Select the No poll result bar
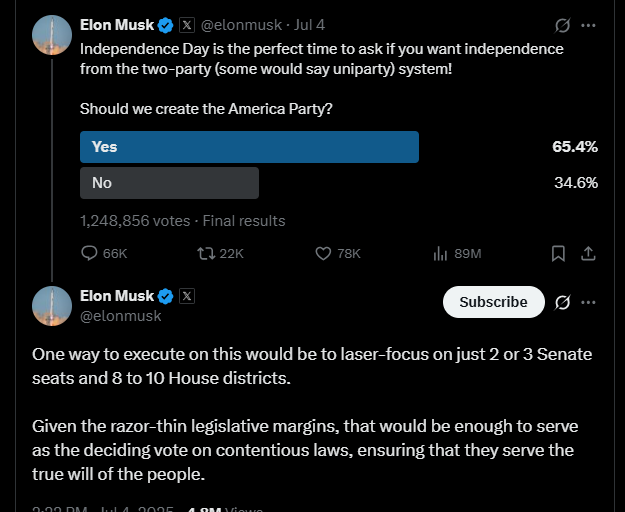The image size is (625, 512). [x=169, y=183]
